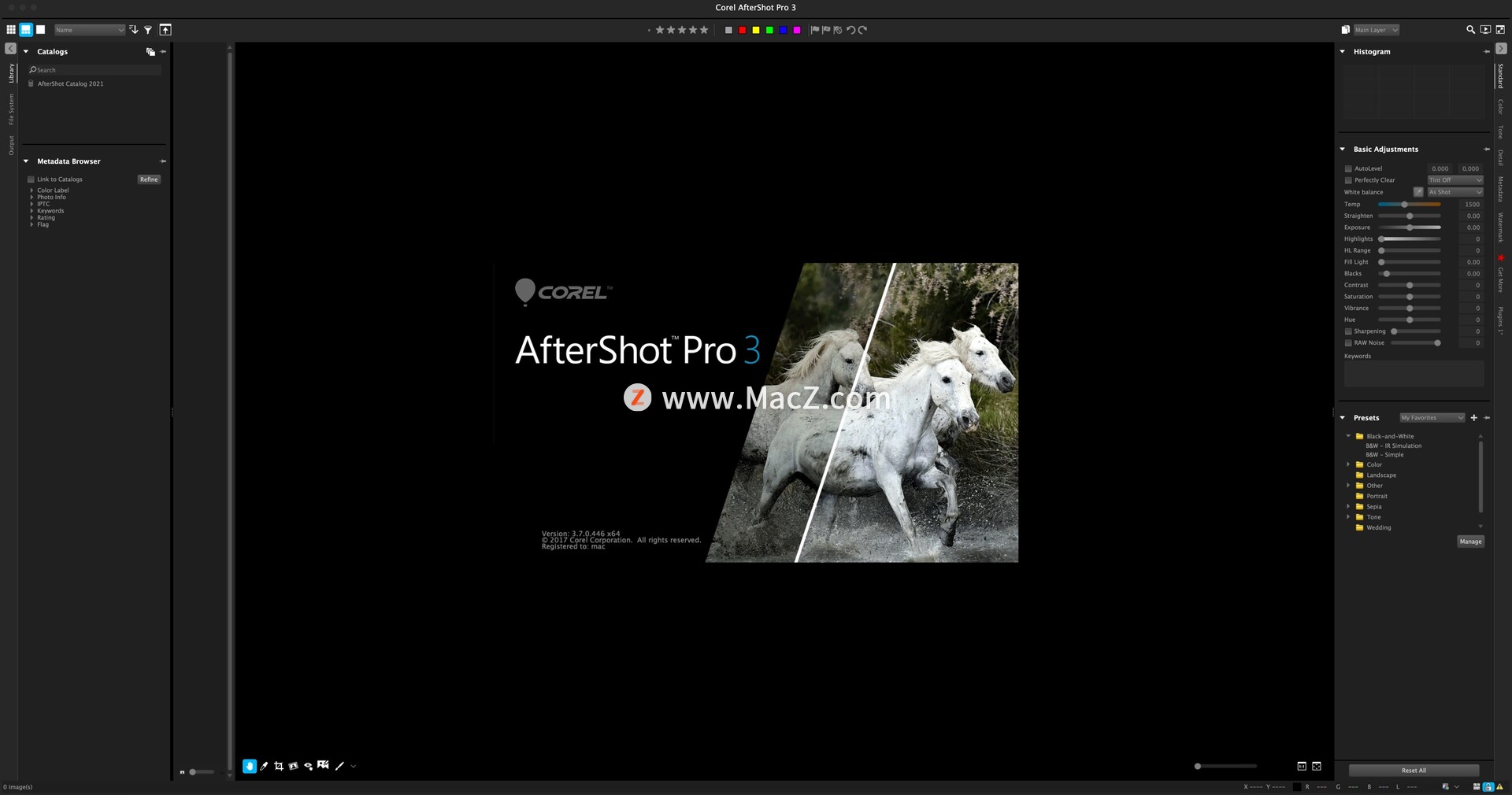
Task: Collapse the right panel with arrow button
Action: [1501, 49]
